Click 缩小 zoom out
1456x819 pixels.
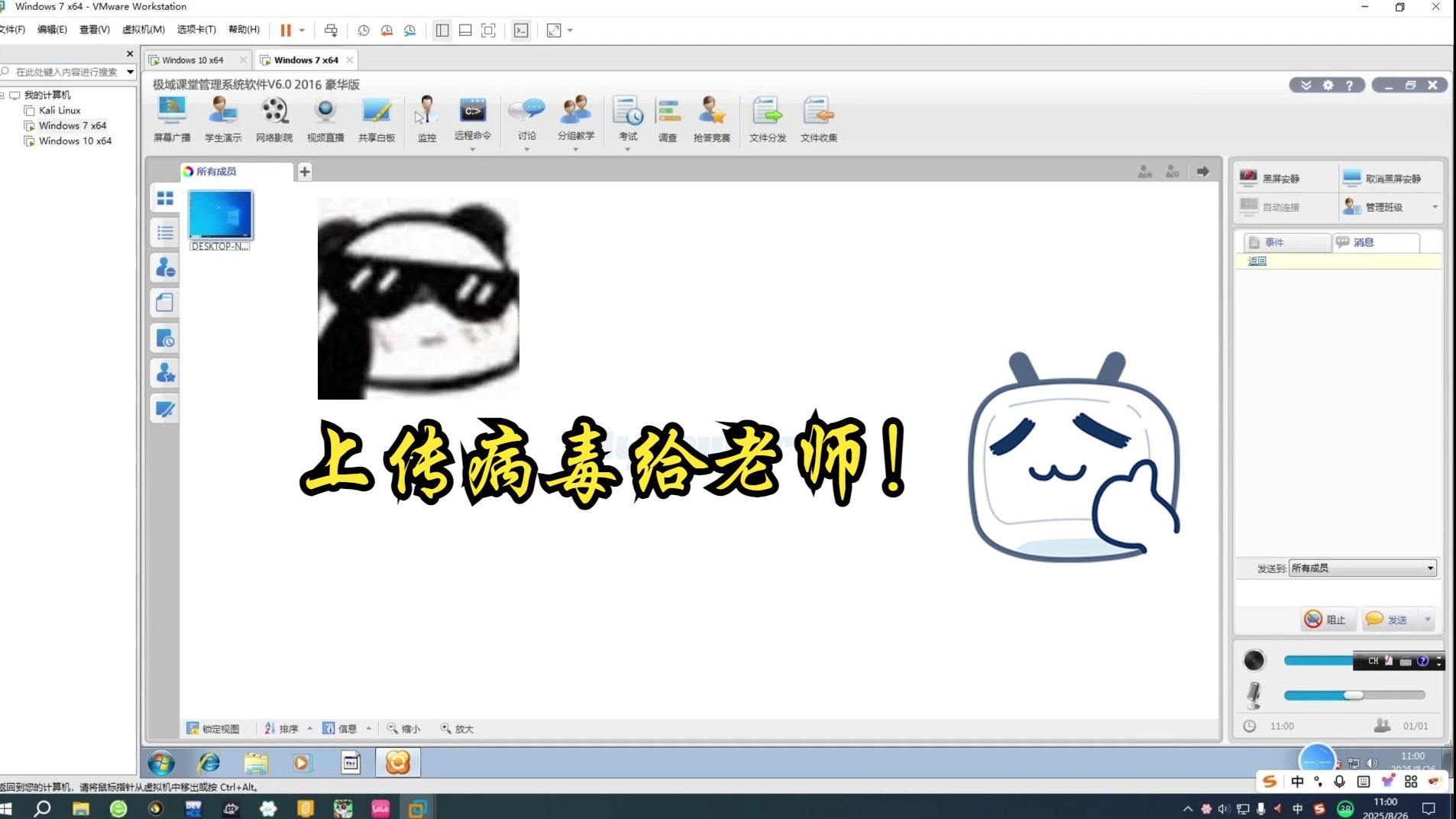click(x=403, y=729)
